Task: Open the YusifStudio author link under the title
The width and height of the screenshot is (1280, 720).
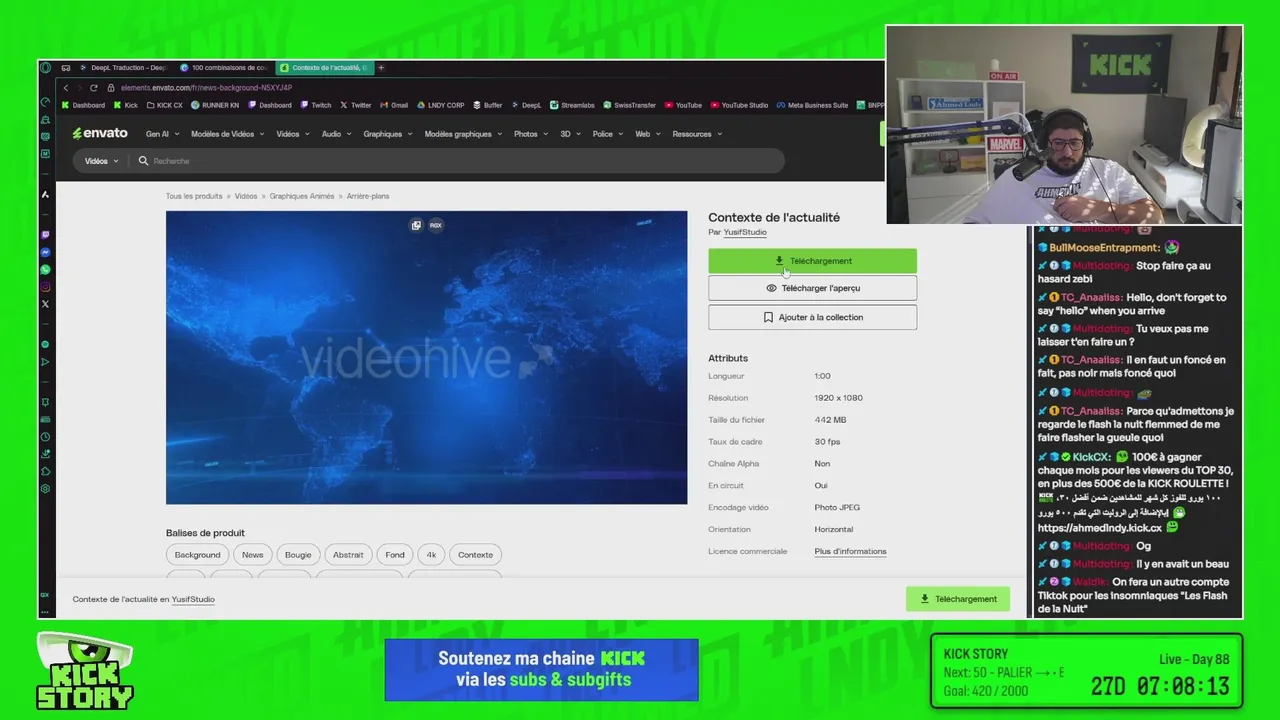Action: coord(745,232)
